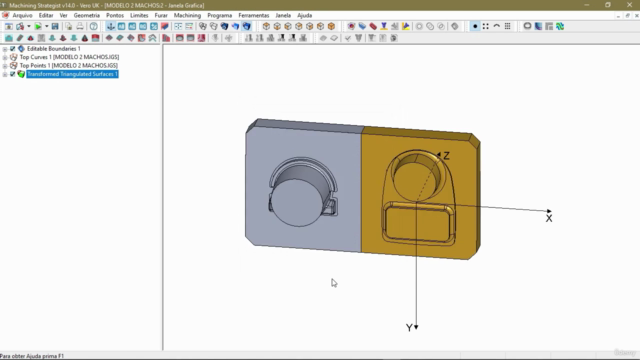Expand the Editable Boundaries 1 node

tap(5, 49)
